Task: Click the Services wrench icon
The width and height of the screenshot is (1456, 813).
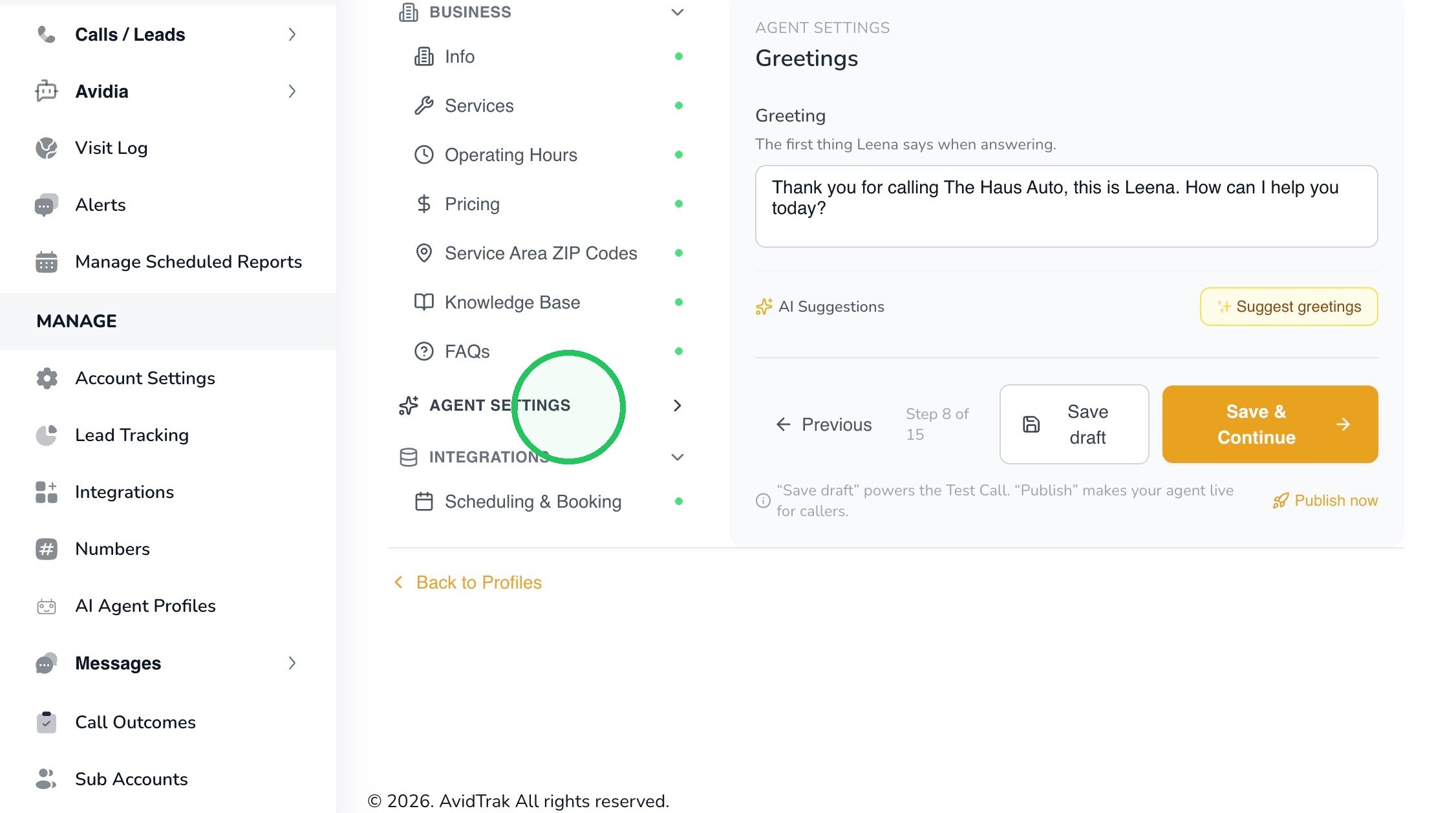Action: point(423,105)
